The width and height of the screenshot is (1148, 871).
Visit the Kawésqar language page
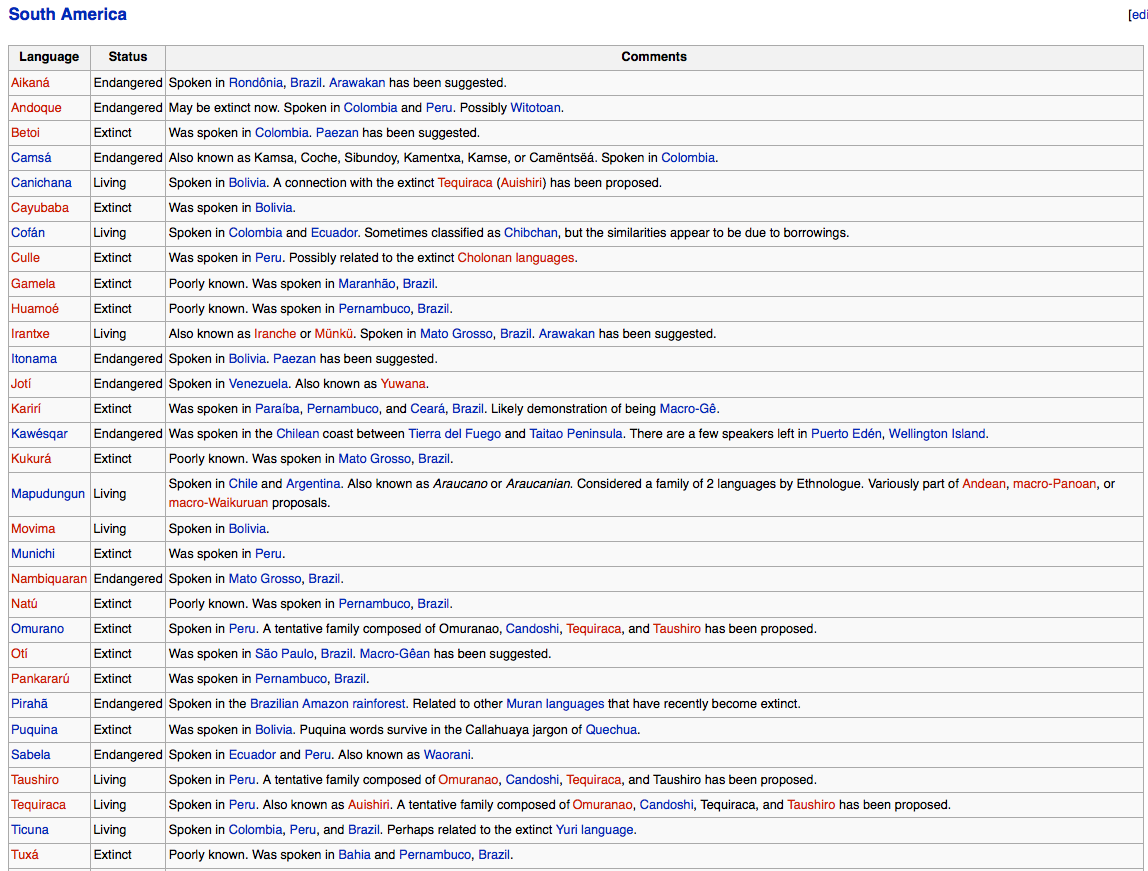39,433
